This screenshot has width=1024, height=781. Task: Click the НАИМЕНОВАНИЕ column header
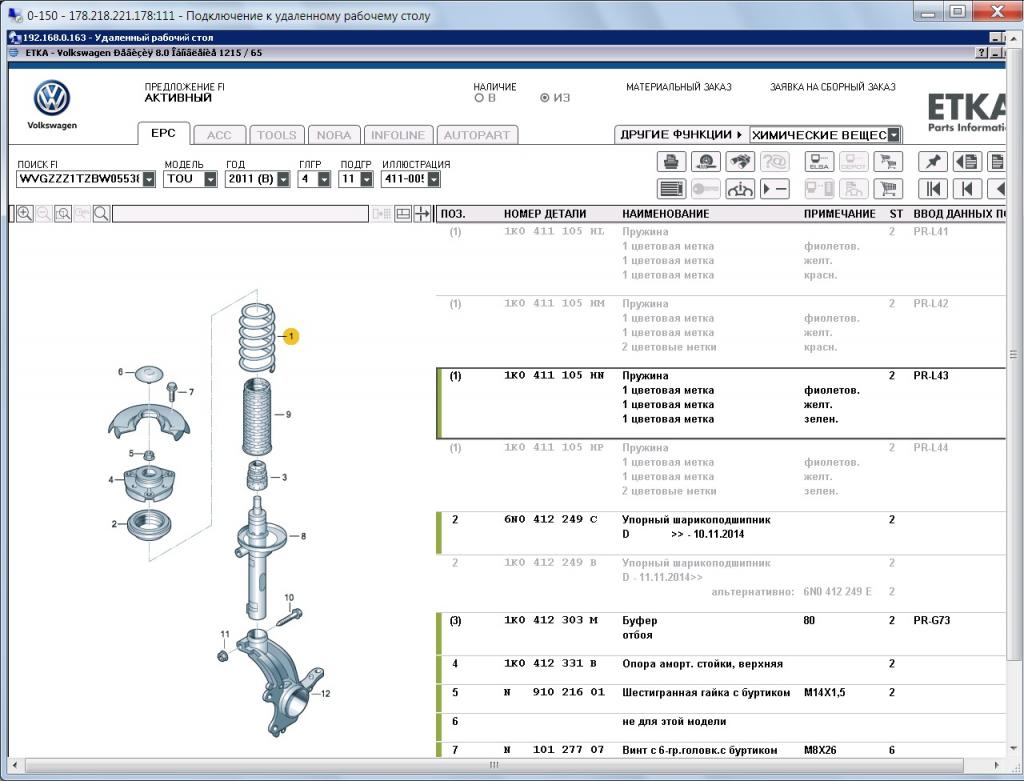(665, 214)
